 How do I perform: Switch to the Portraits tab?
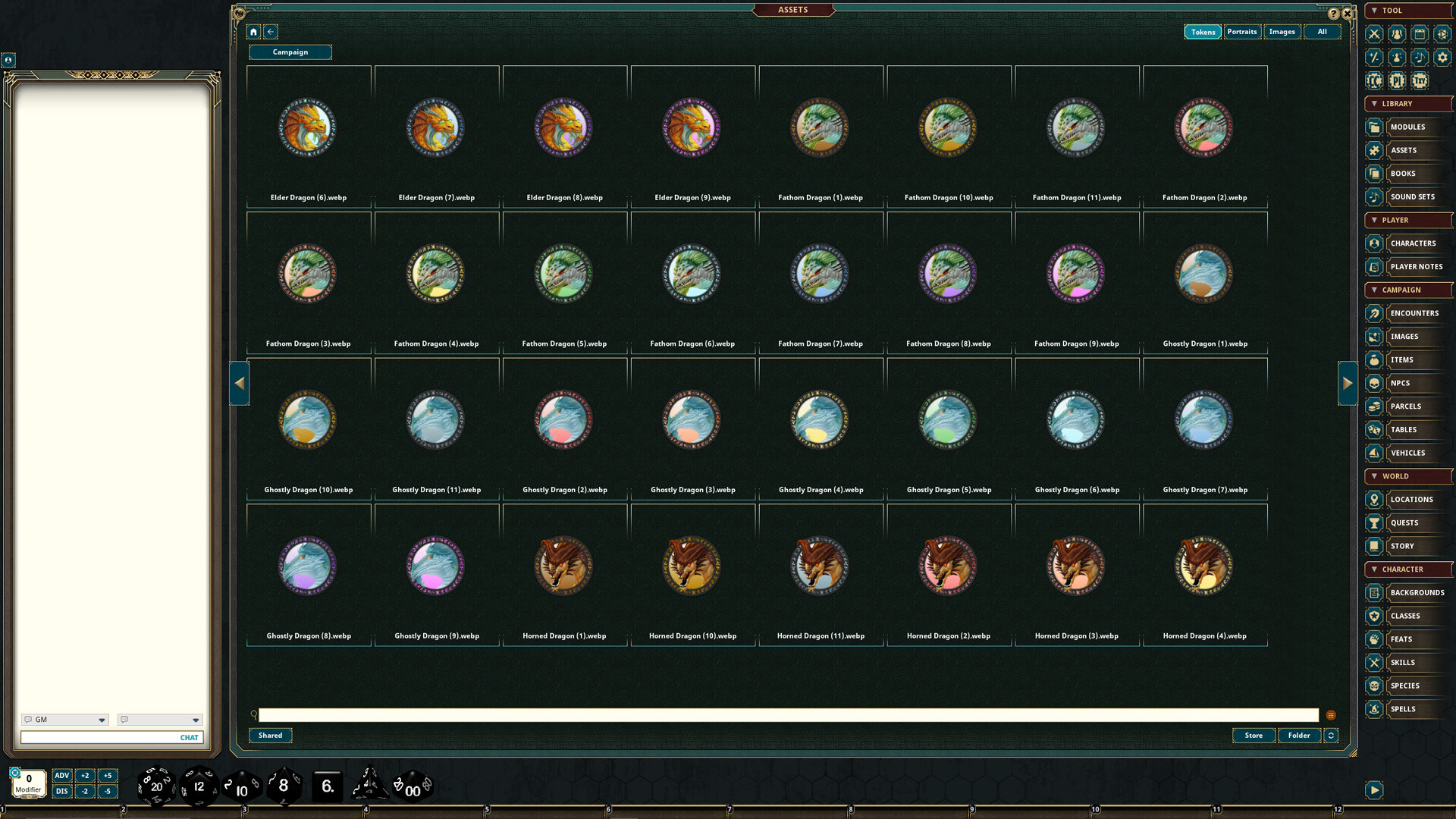pos(1241,32)
